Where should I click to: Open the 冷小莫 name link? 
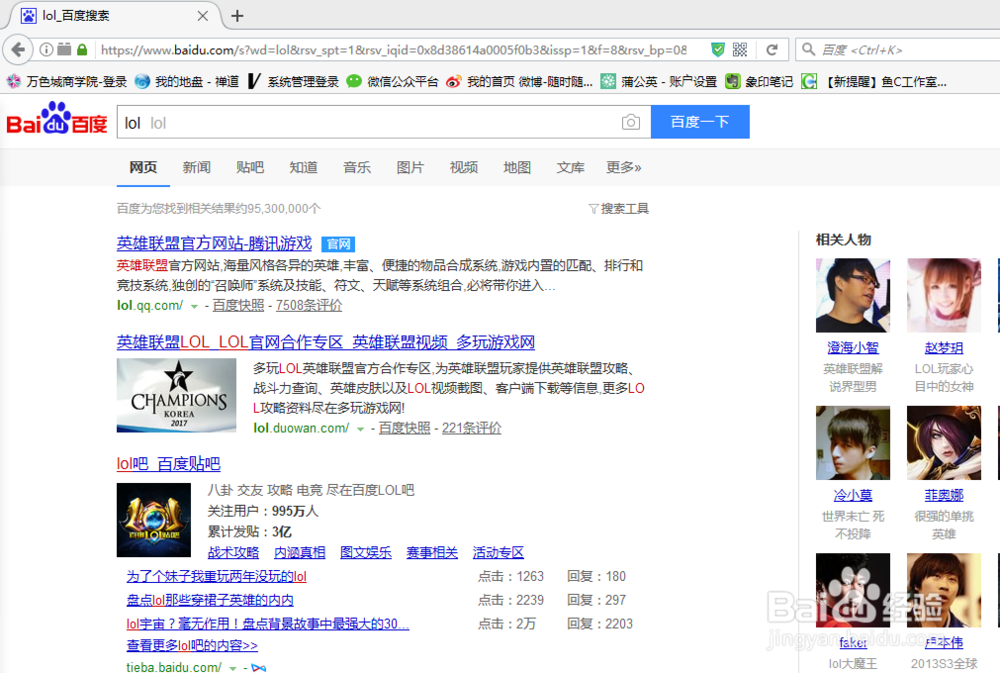853,495
